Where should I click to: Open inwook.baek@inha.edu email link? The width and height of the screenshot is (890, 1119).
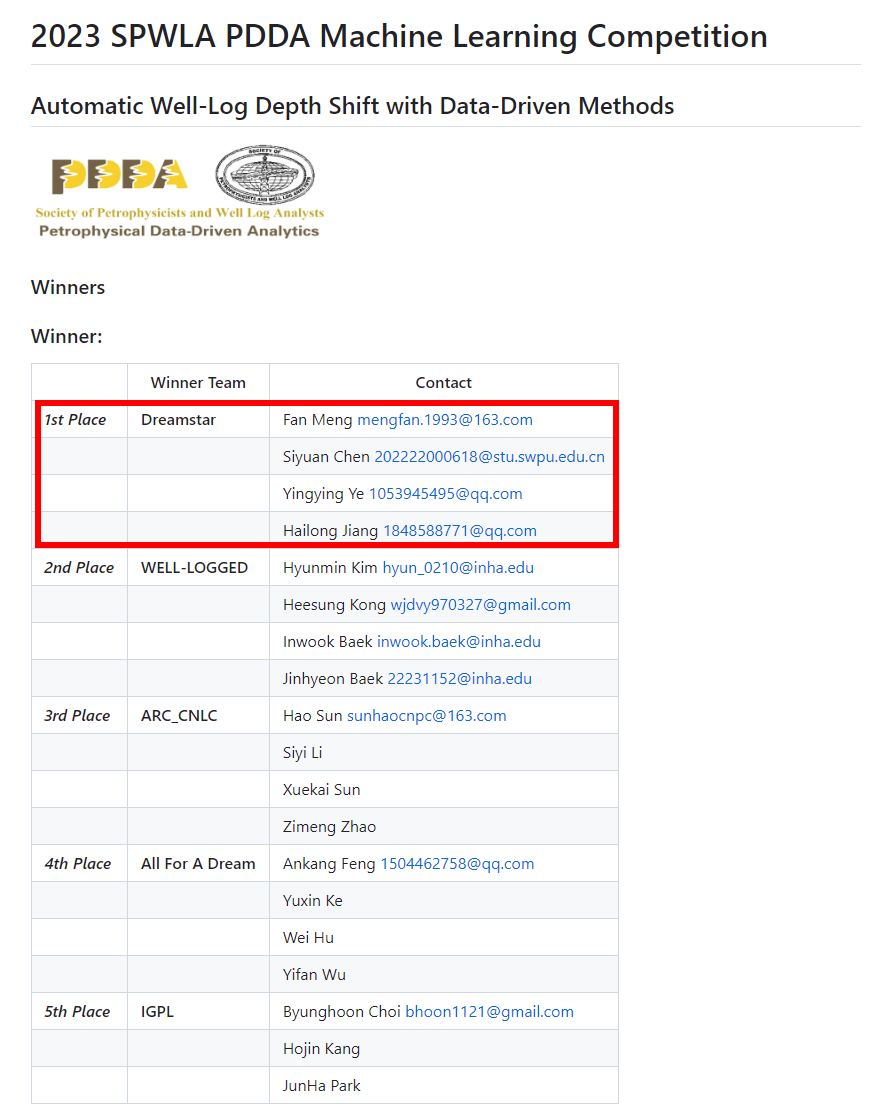coord(458,642)
